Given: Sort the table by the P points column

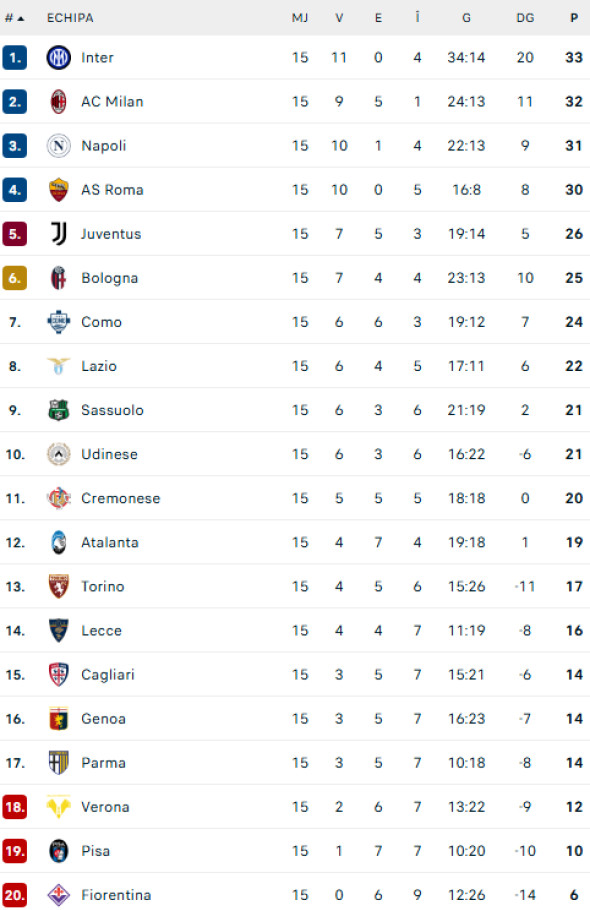Looking at the screenshot, I should point(572,17).
